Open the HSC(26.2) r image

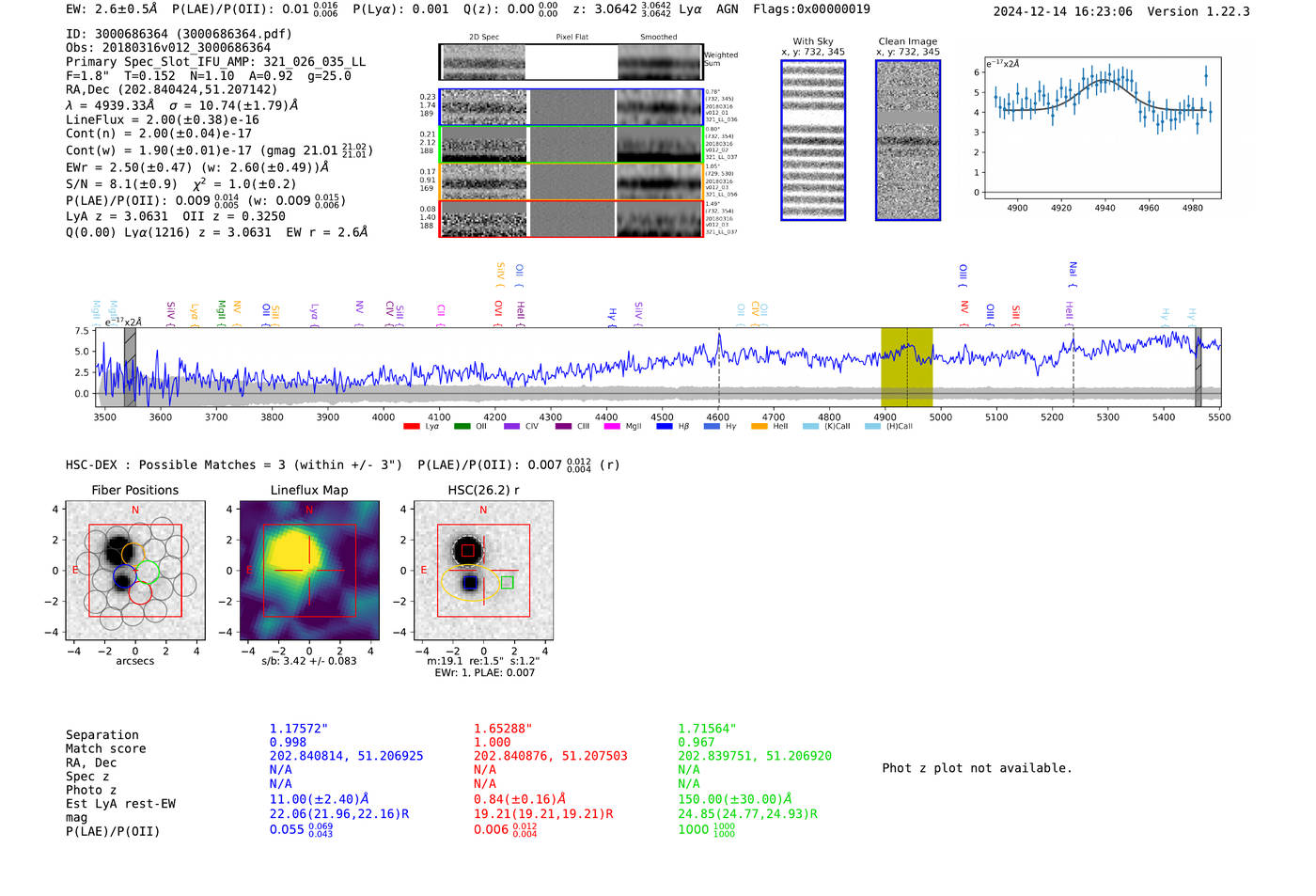(x=483, y=571)
